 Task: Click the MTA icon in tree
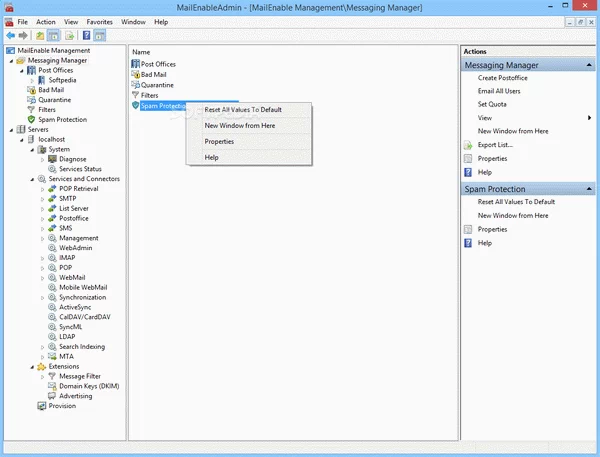point(52,356)
